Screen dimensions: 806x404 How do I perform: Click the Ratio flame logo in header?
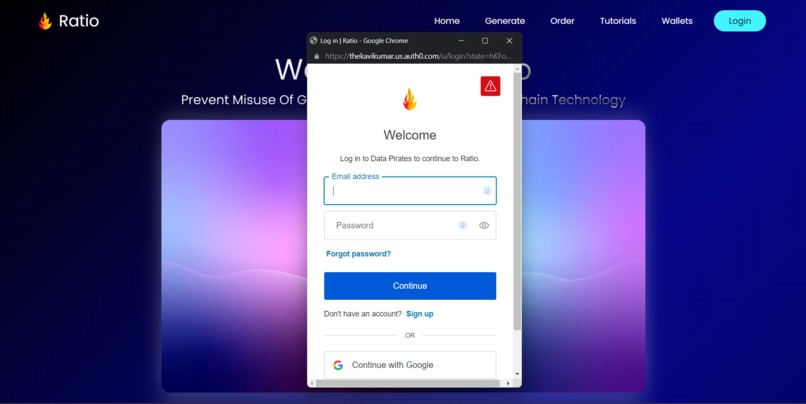[45, 21]
